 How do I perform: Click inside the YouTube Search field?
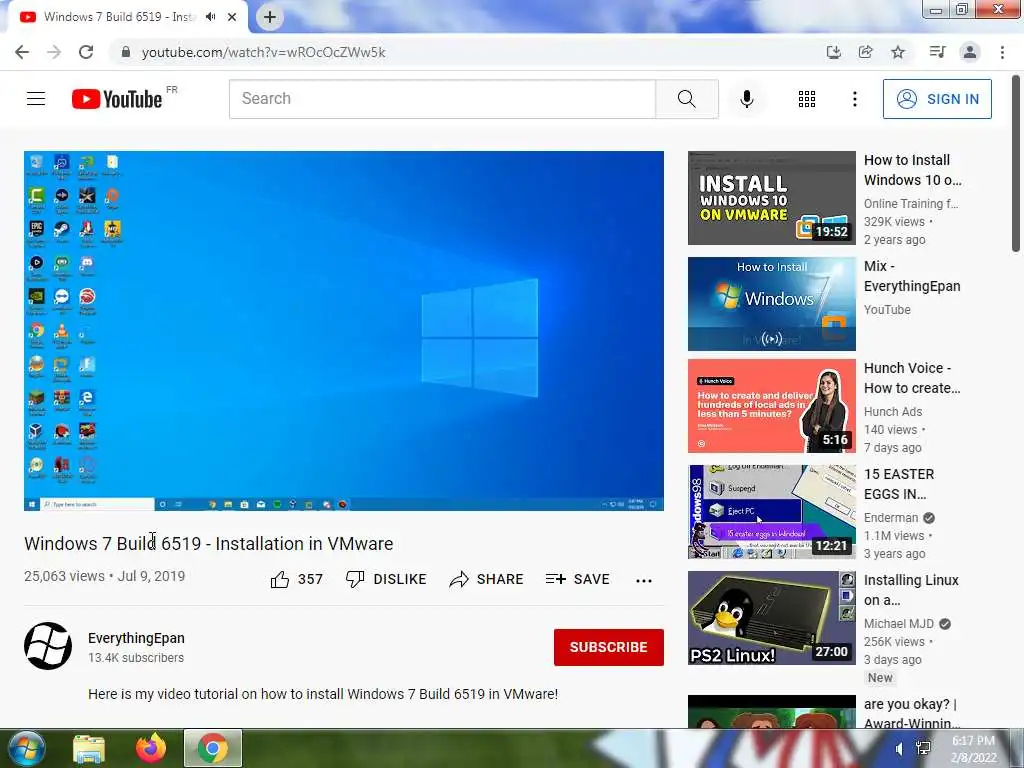(442, 99)
